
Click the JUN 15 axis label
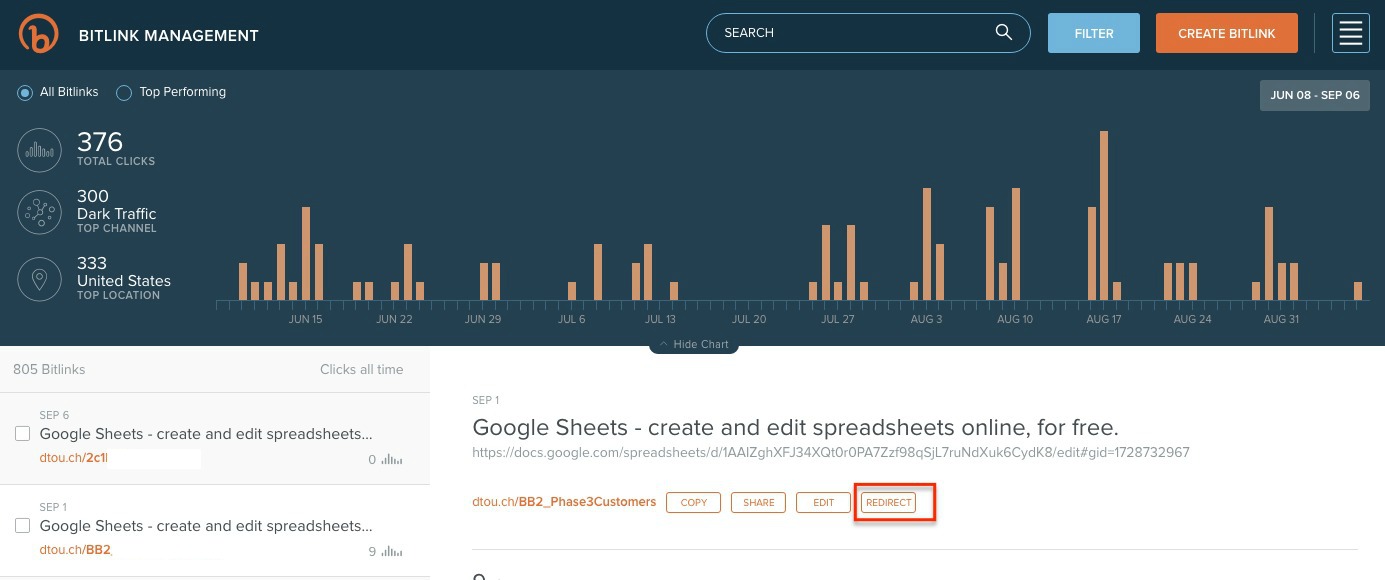[306, 319]
